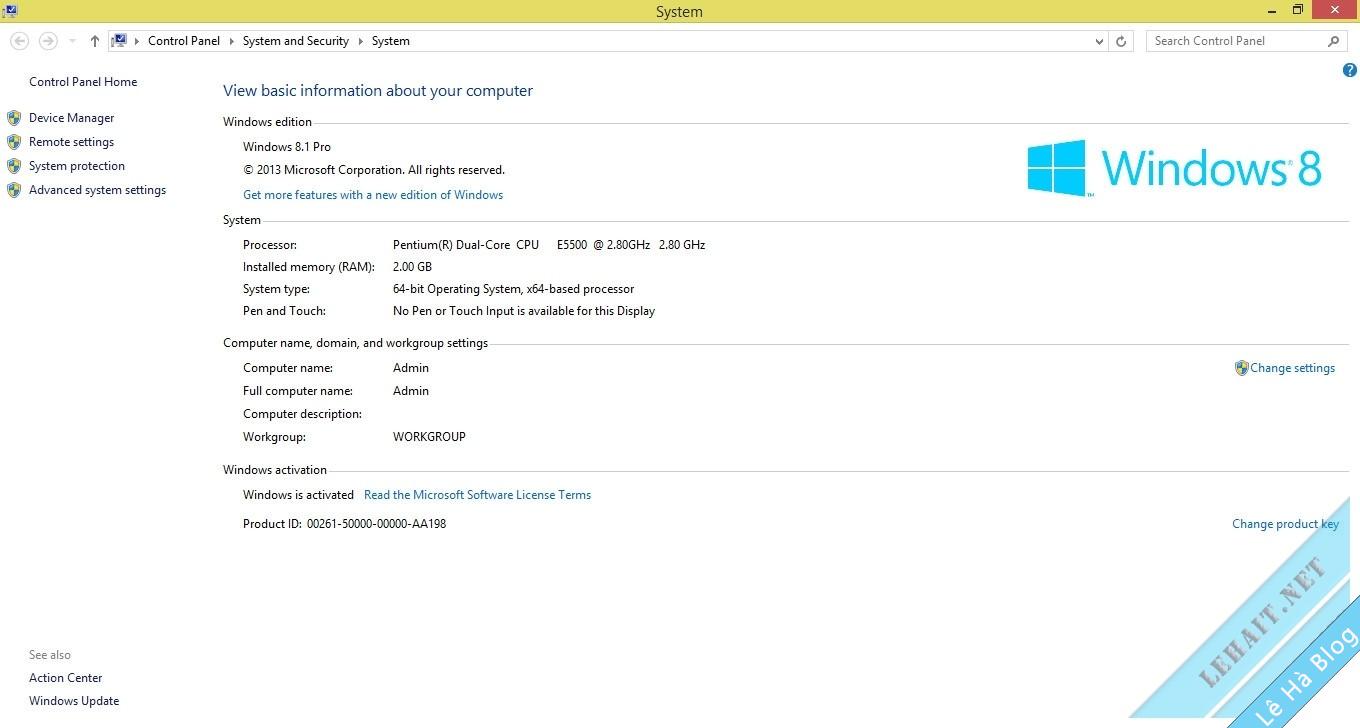Open Advanced system settings

(98, 190)
